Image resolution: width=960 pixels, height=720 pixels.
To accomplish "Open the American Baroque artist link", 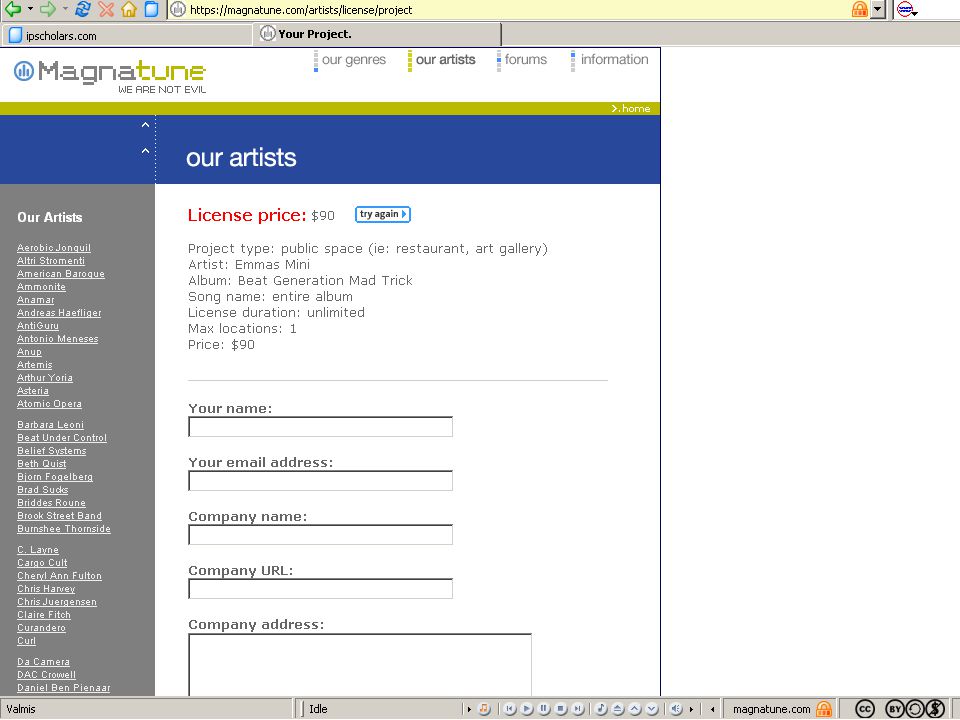I will [61, 274].
